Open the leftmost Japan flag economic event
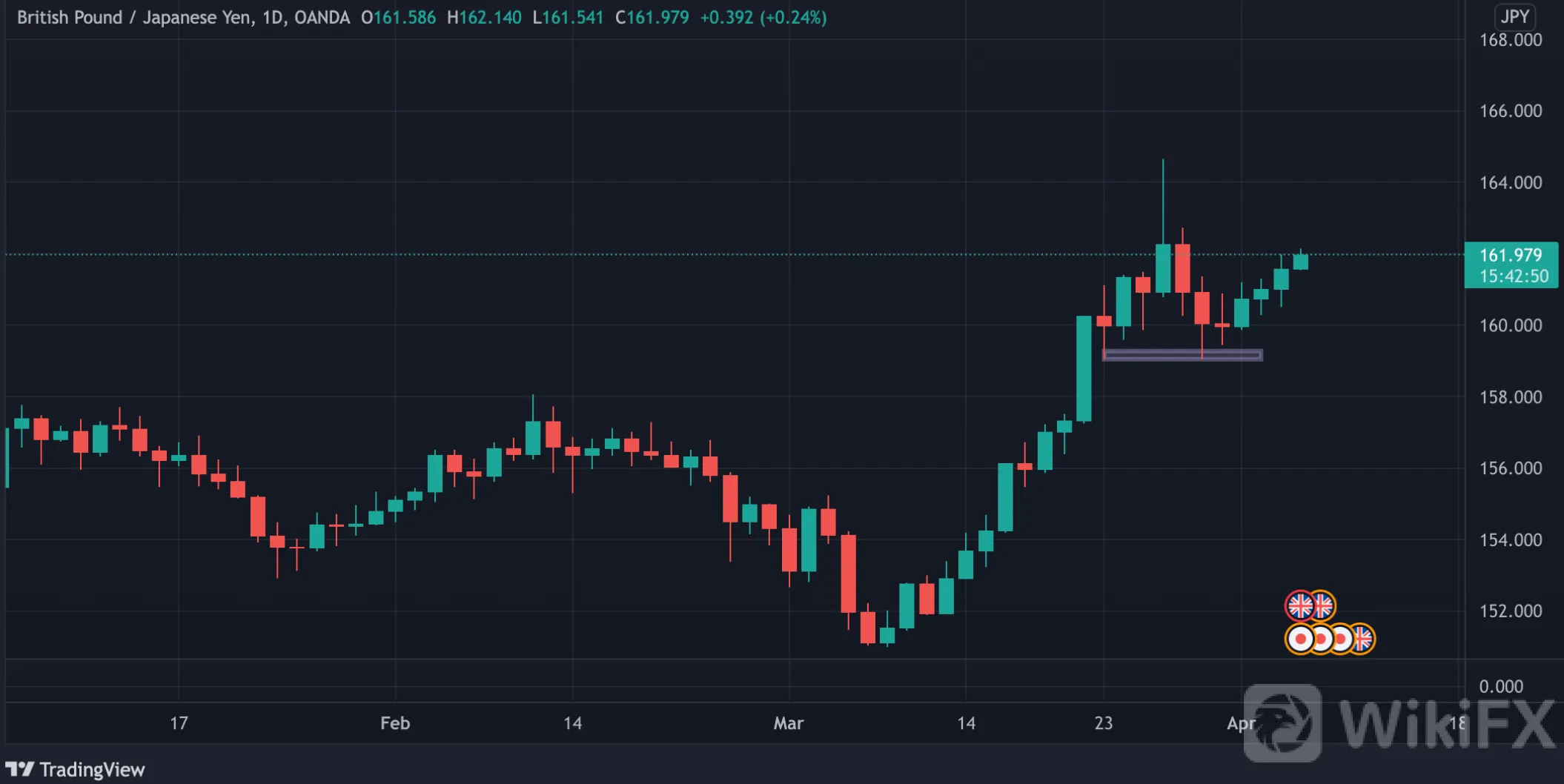Screen dimensions: 1564x784 (1300, 639)
